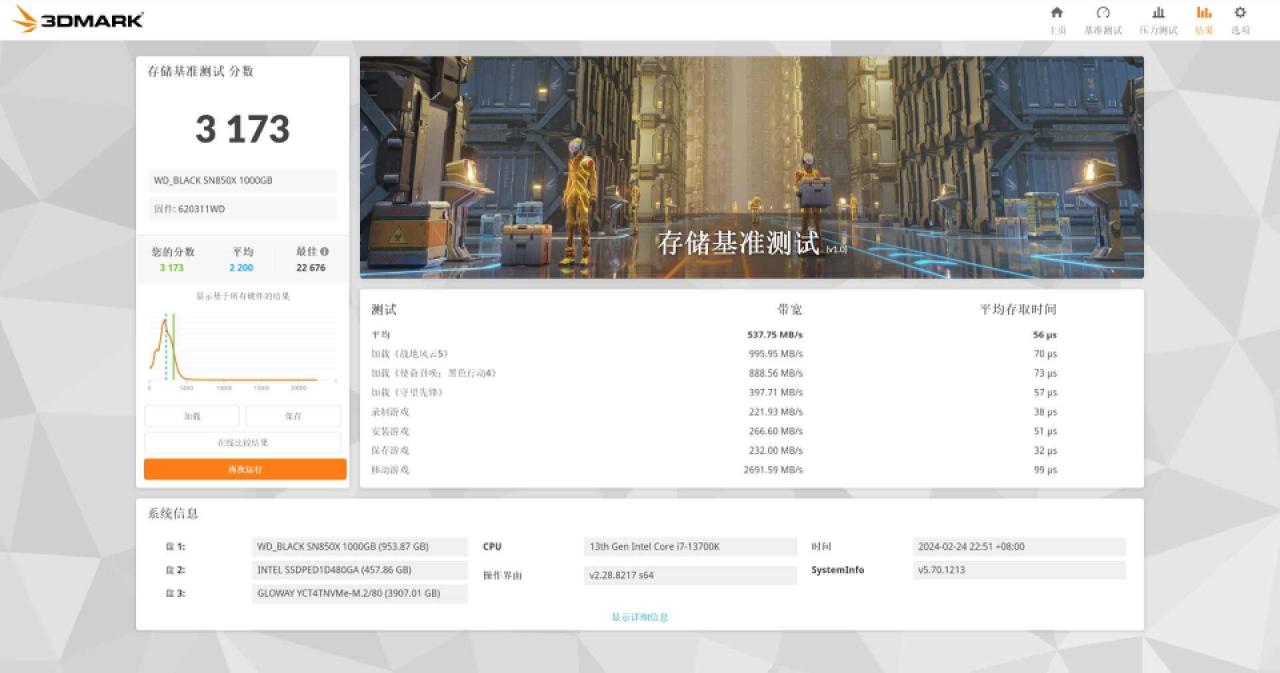Click drive 2 INTEL SSDPED1D480GA entry
1280x673 pixels.
[360, 570]
